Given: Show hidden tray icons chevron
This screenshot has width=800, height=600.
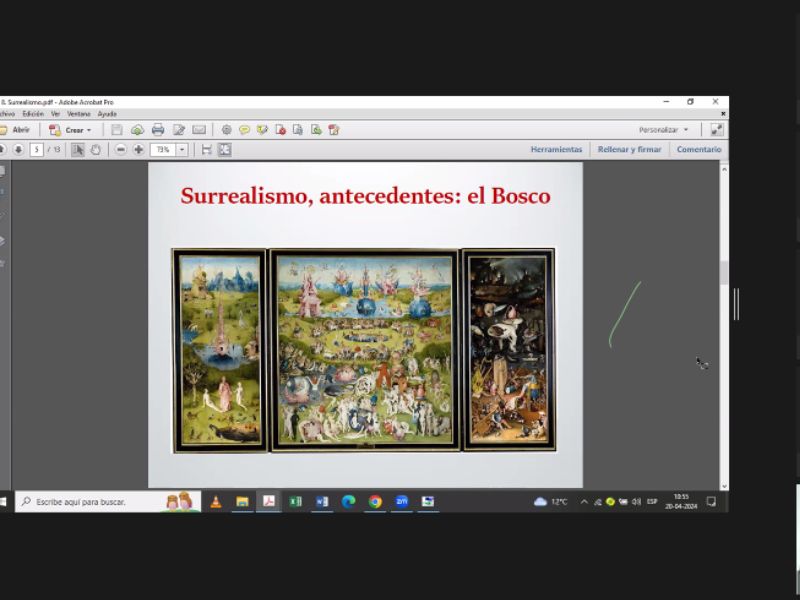Looking at the screenshot, I should coord(584,502).
